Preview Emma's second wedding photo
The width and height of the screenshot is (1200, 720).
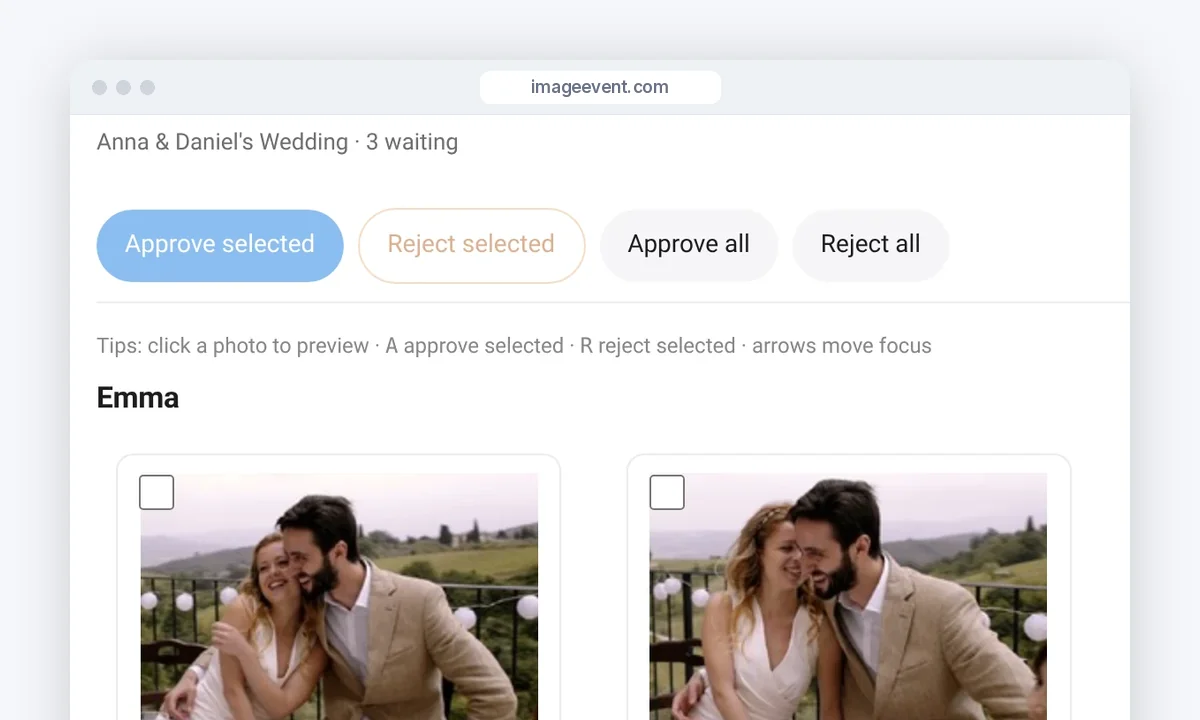pyautogui.click(x=848, y=597)
